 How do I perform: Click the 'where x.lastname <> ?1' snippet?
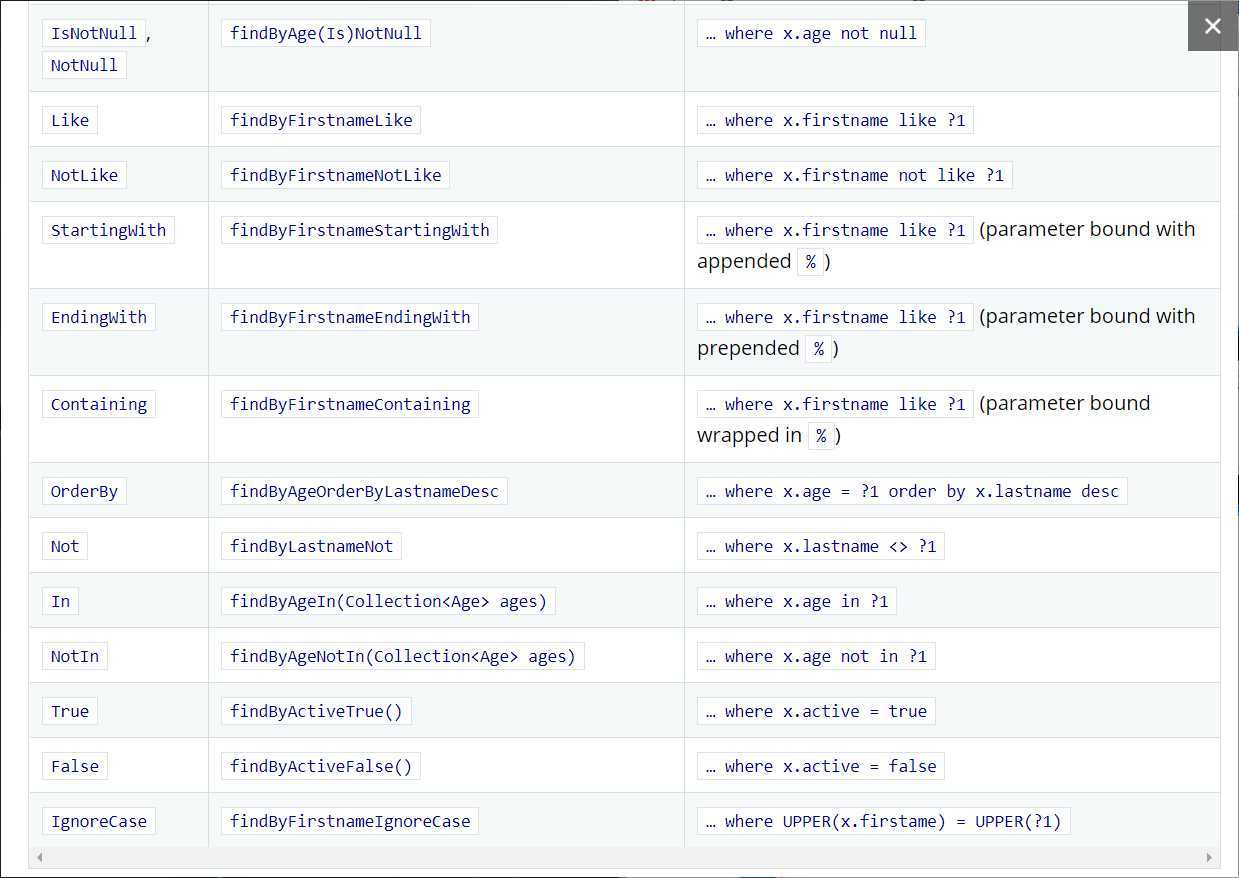821,546
